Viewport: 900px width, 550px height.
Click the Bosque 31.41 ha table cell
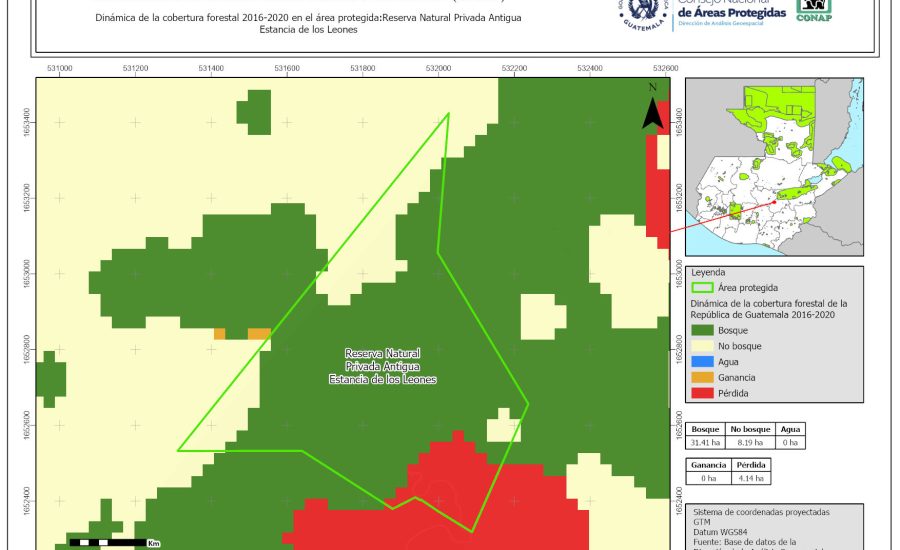click(706, 441)
